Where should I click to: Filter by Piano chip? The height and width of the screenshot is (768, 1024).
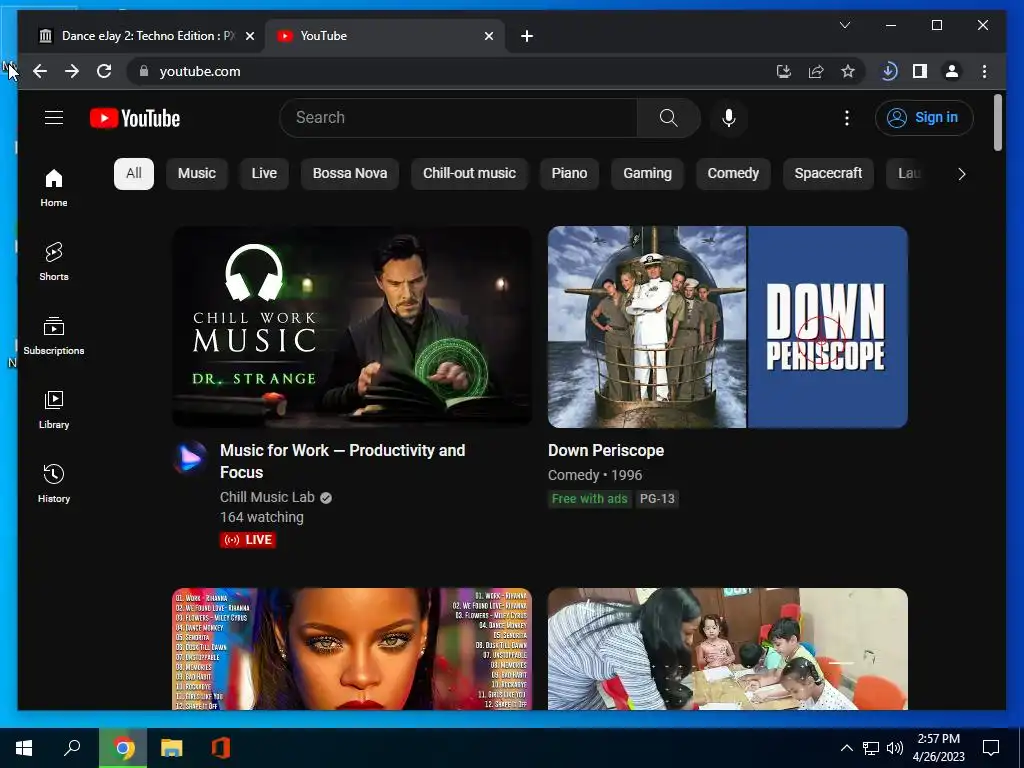pyautogui.click(x=569, y=174)
